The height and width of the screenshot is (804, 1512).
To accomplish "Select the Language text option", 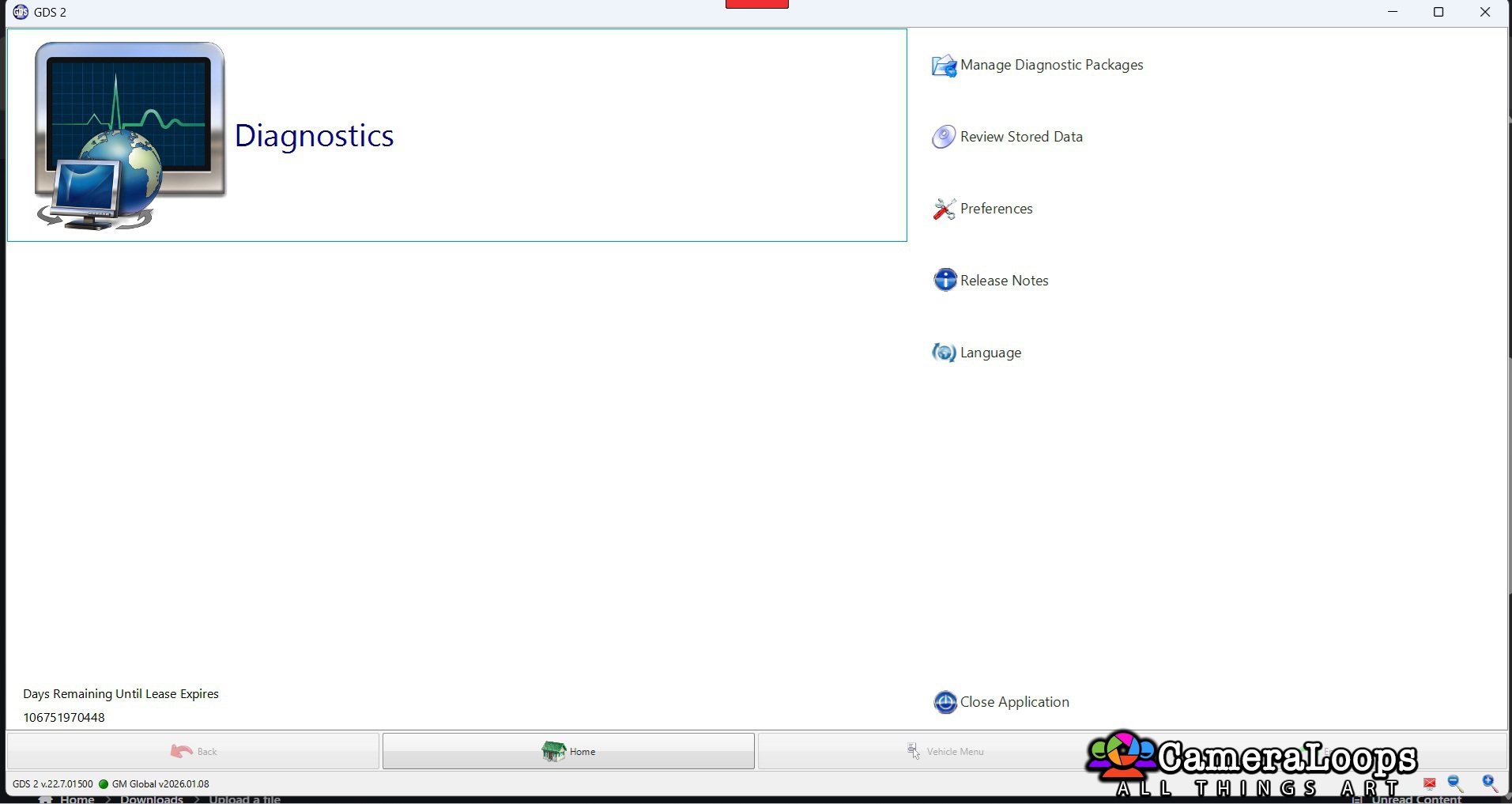I will coord(990,353).
